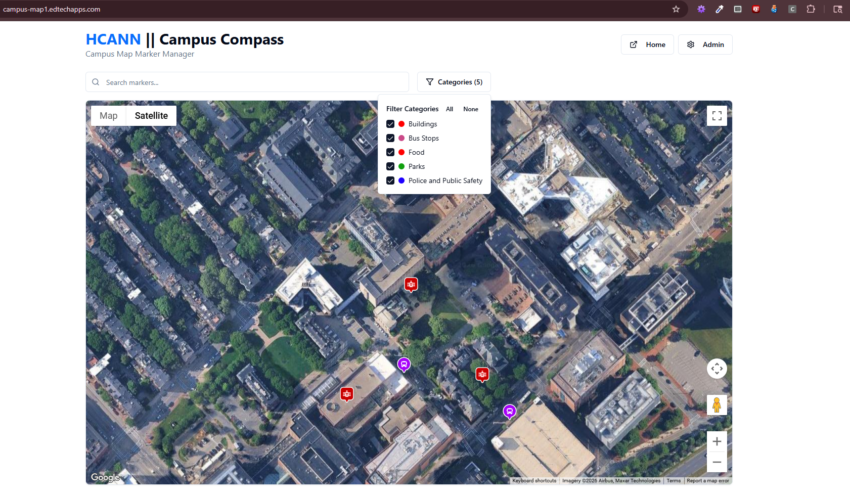Zoom out the map with minus button
Screen dimensions: 850x498
717,462
